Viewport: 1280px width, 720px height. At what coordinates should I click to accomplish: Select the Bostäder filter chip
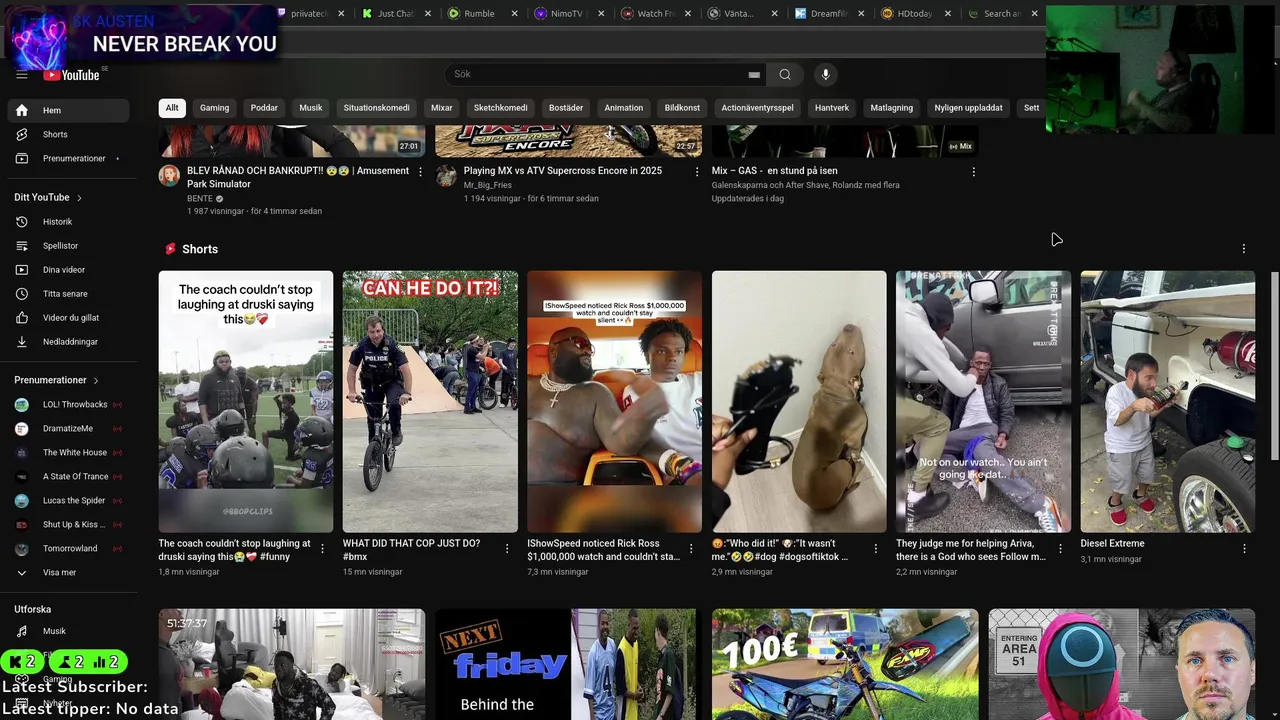click(x=566, y=108)
